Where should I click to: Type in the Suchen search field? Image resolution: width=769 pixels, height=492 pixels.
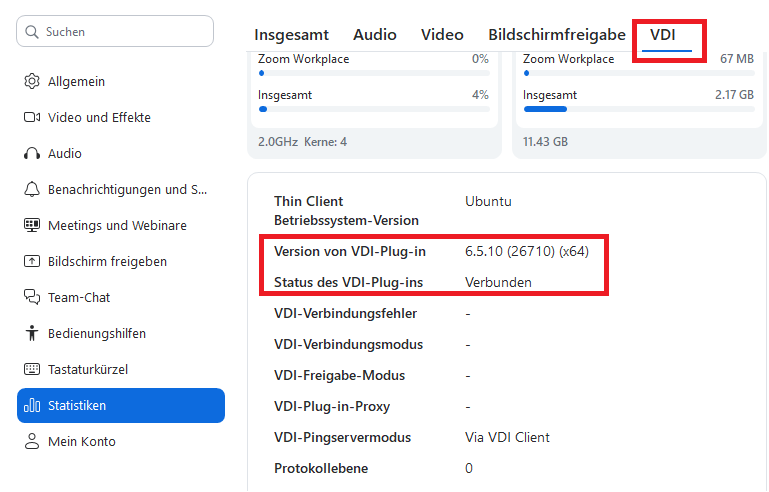click(125, 32)
